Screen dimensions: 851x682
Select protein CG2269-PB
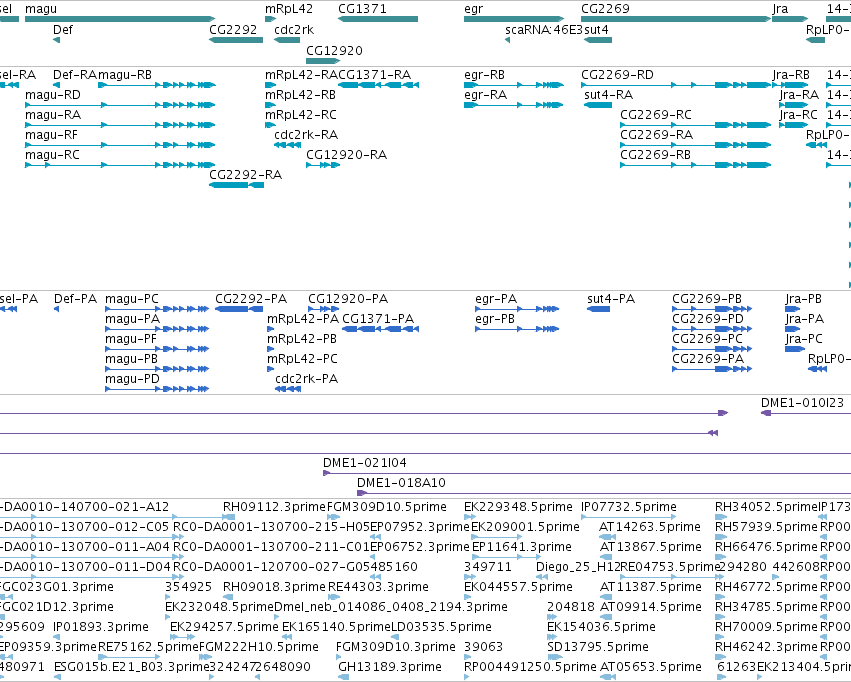click(707, 299)
